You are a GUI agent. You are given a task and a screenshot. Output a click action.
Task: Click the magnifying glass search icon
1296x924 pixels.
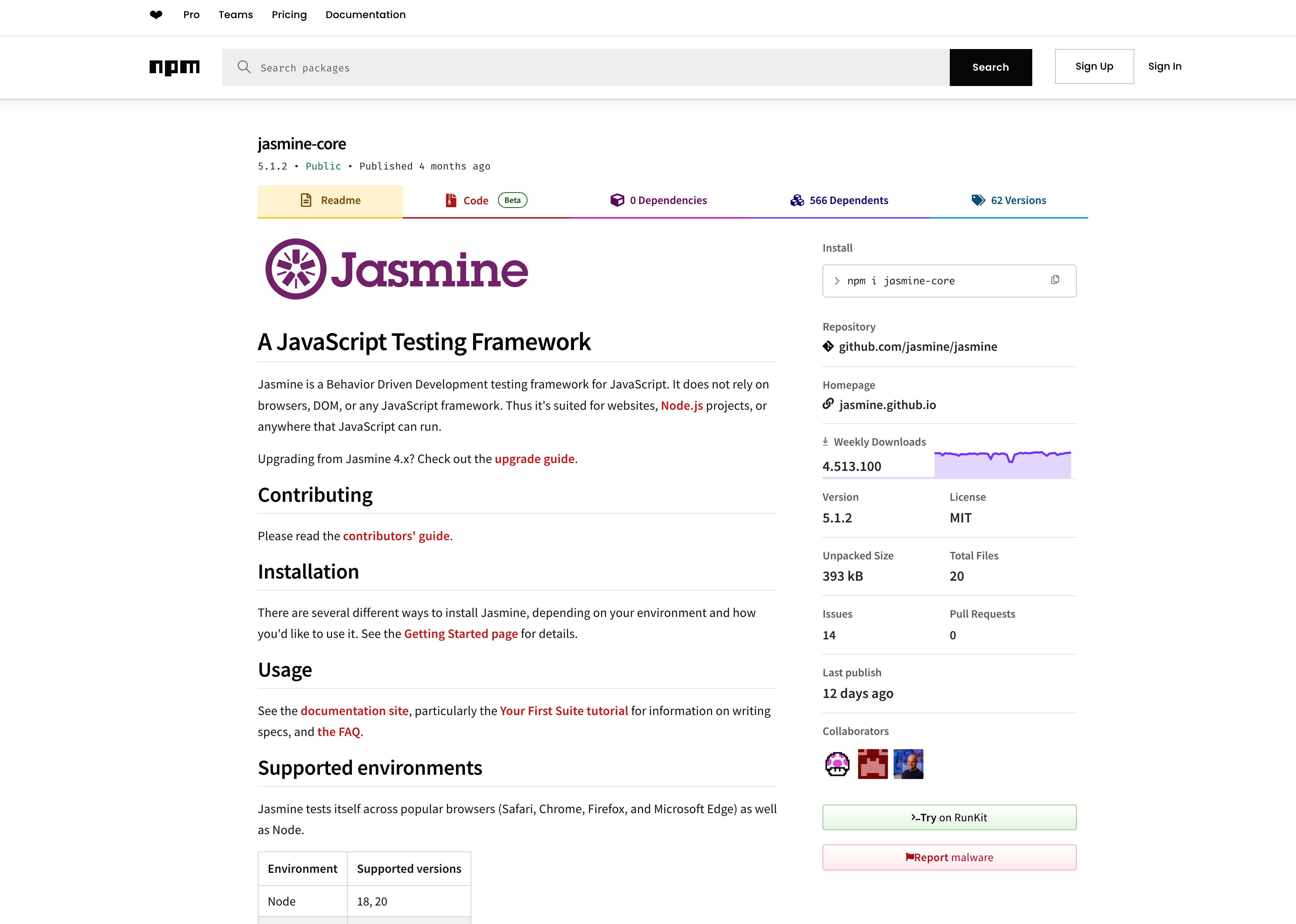[x=244, y=67]
